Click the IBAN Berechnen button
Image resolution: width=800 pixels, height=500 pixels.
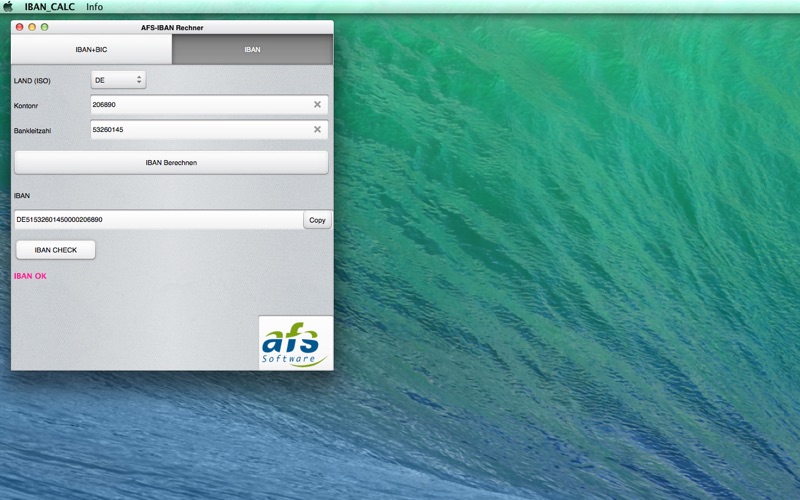click(171, 163)
